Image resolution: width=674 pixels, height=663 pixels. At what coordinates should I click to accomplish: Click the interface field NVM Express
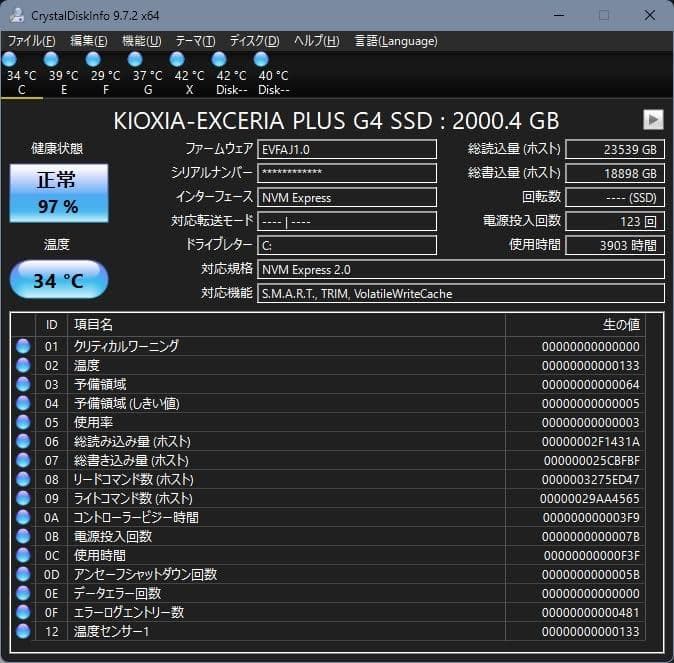click(347, 197)
